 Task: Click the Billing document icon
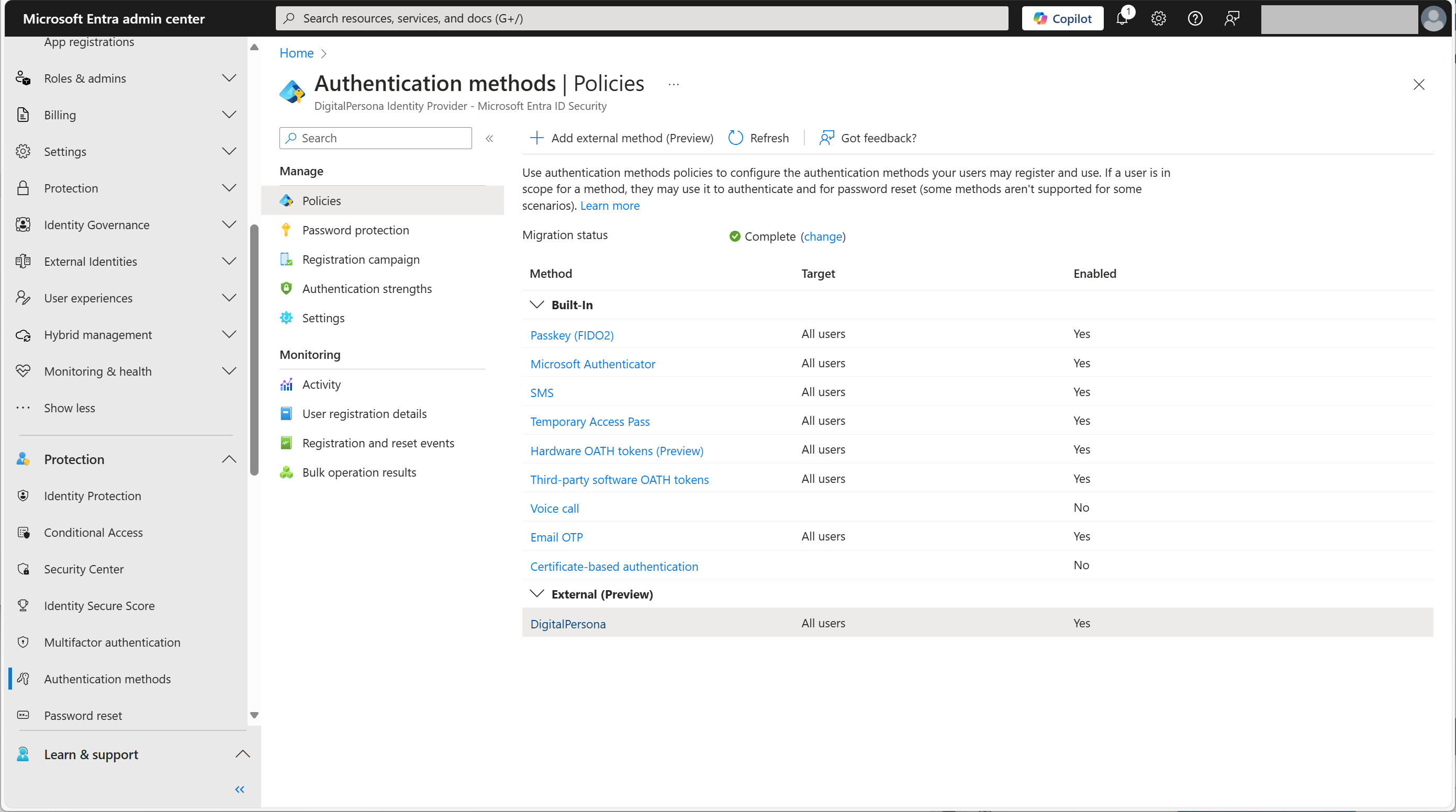tap(23, 115)
